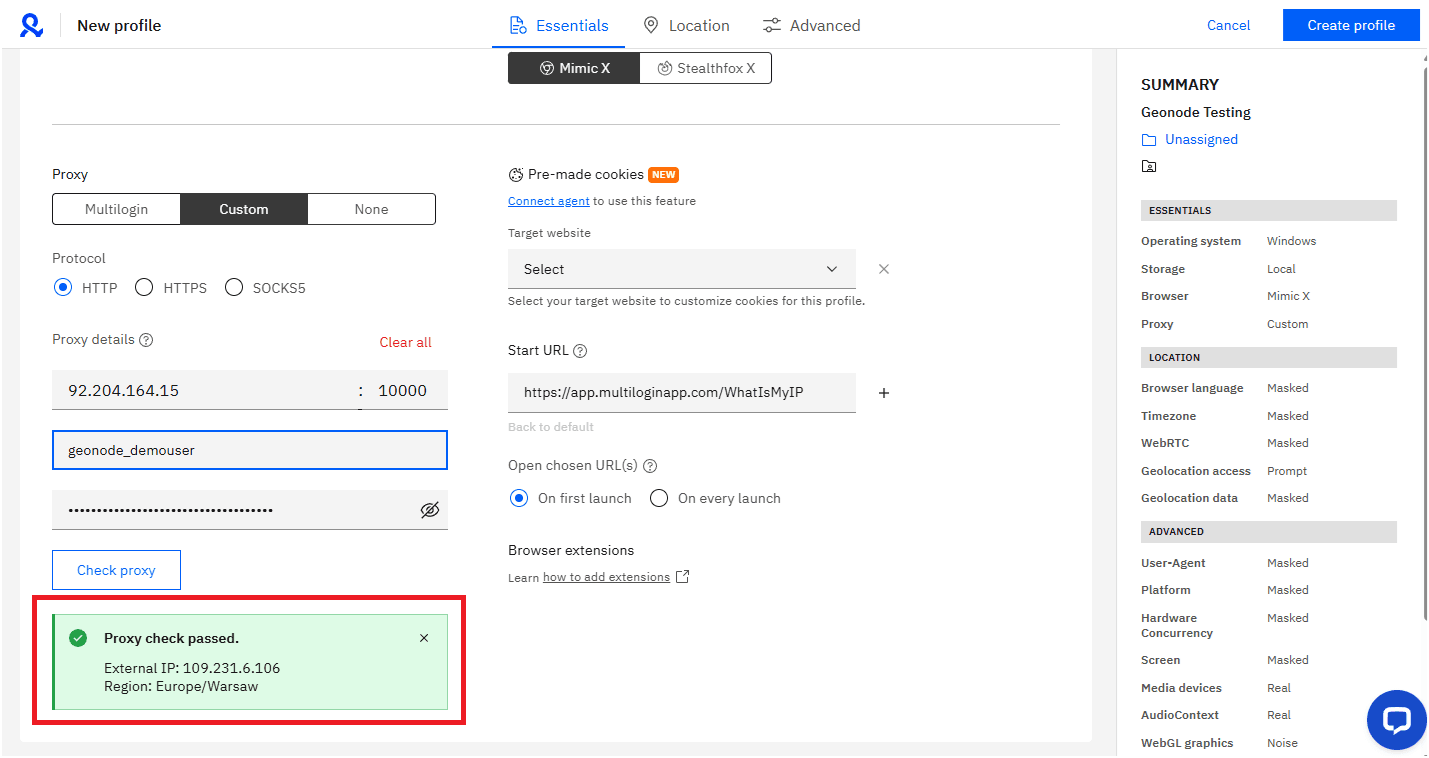Image resolution: width=1429 pixels, height=758 pixels.
Task: Select the SOCKS5 protocol radio button
Action: (234, 288)
